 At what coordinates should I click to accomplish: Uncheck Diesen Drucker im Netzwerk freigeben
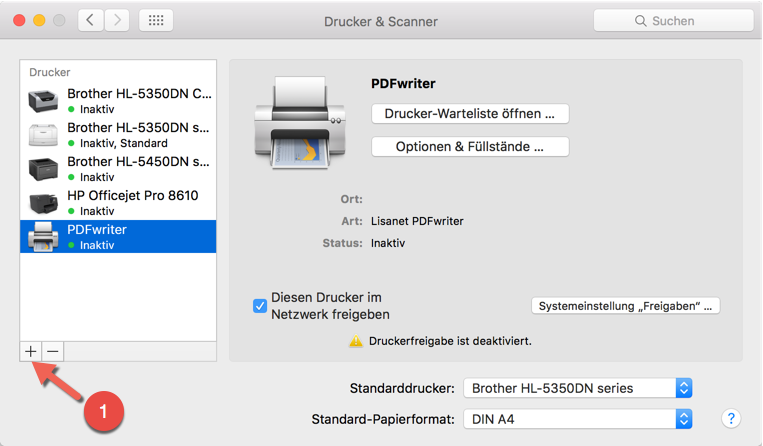coord(260,305)
